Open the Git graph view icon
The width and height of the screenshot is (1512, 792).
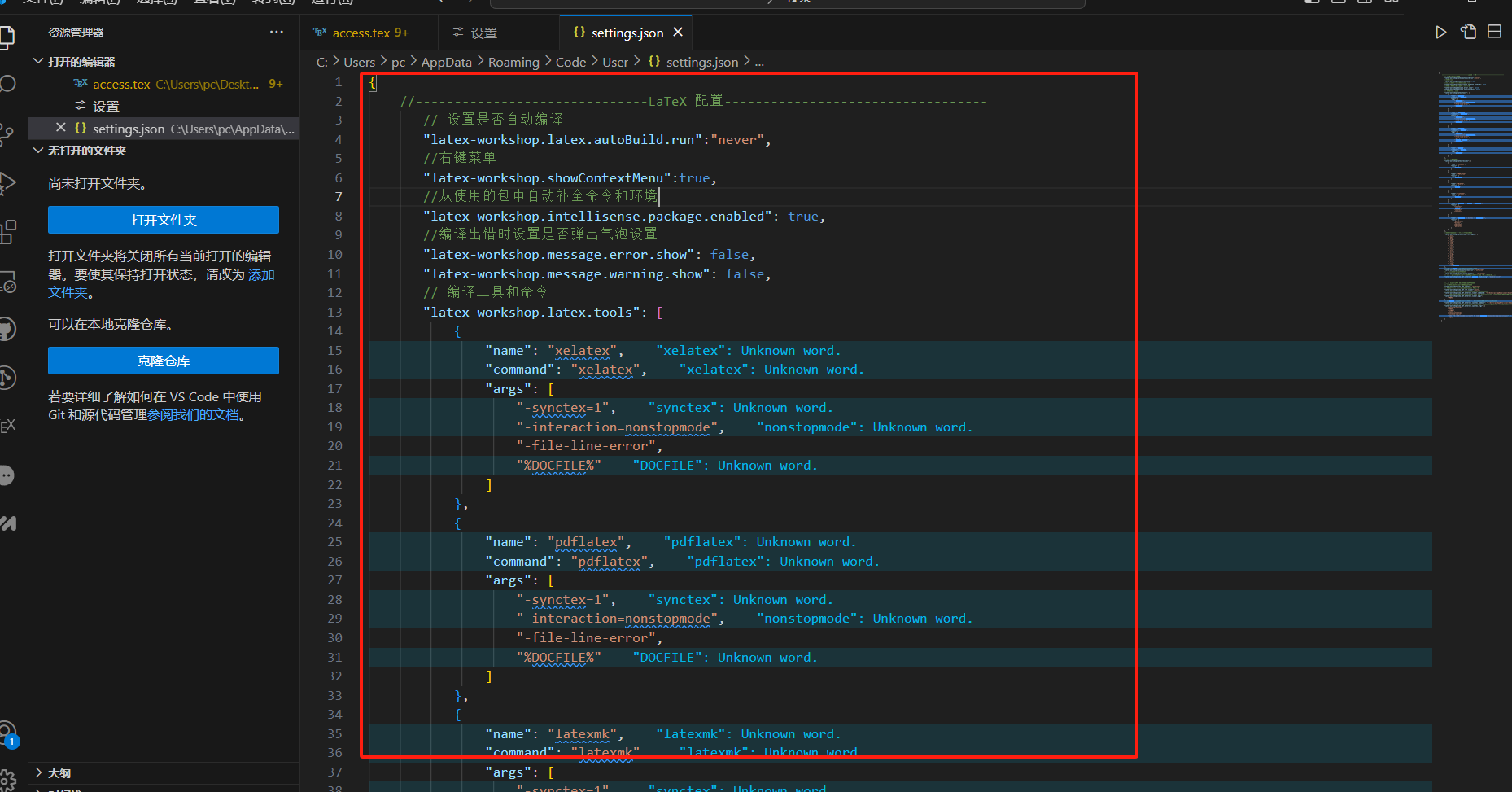click(7, 378)
